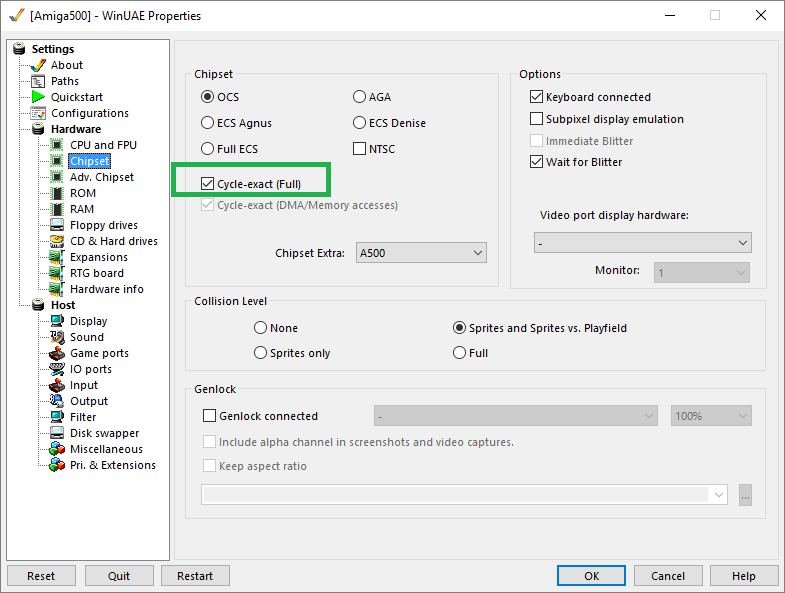The width and height of the screenshot is (785, 593).
Task: Open the Genlock 100% scale dropdown
Action: tap(711, 416)
